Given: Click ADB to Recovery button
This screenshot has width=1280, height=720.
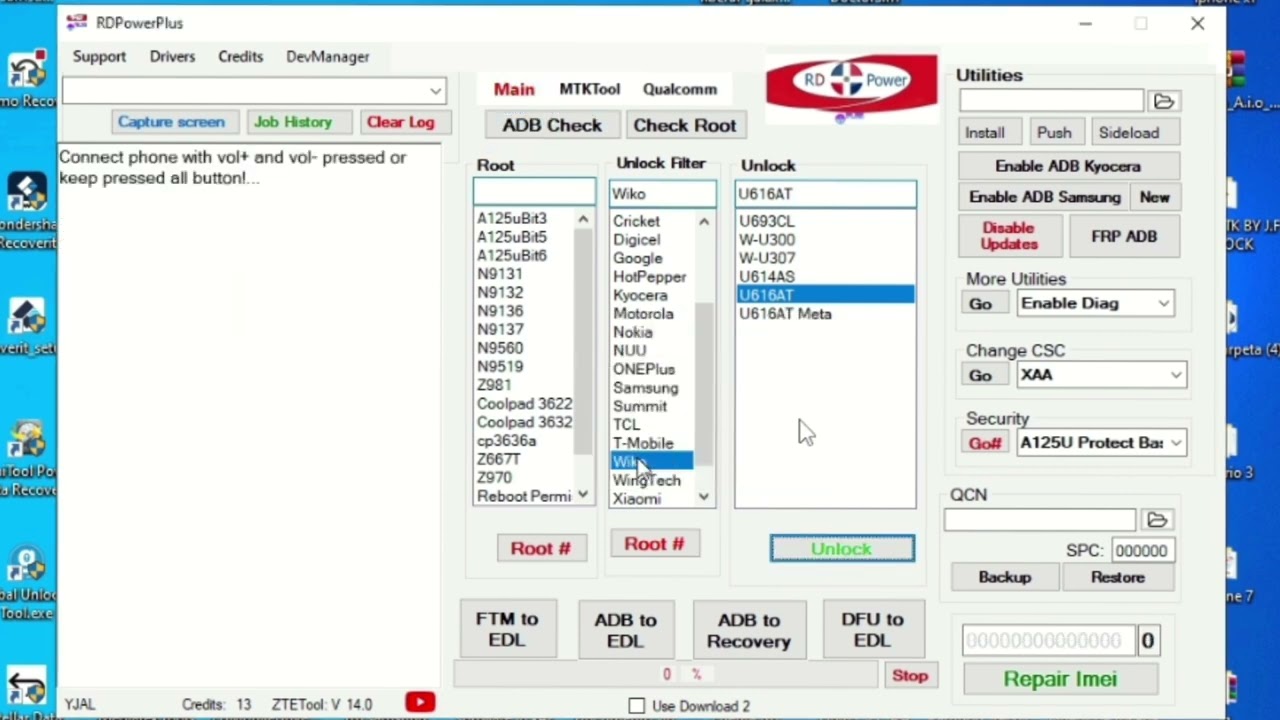Looking at the screenshot, I should [748, 630].
